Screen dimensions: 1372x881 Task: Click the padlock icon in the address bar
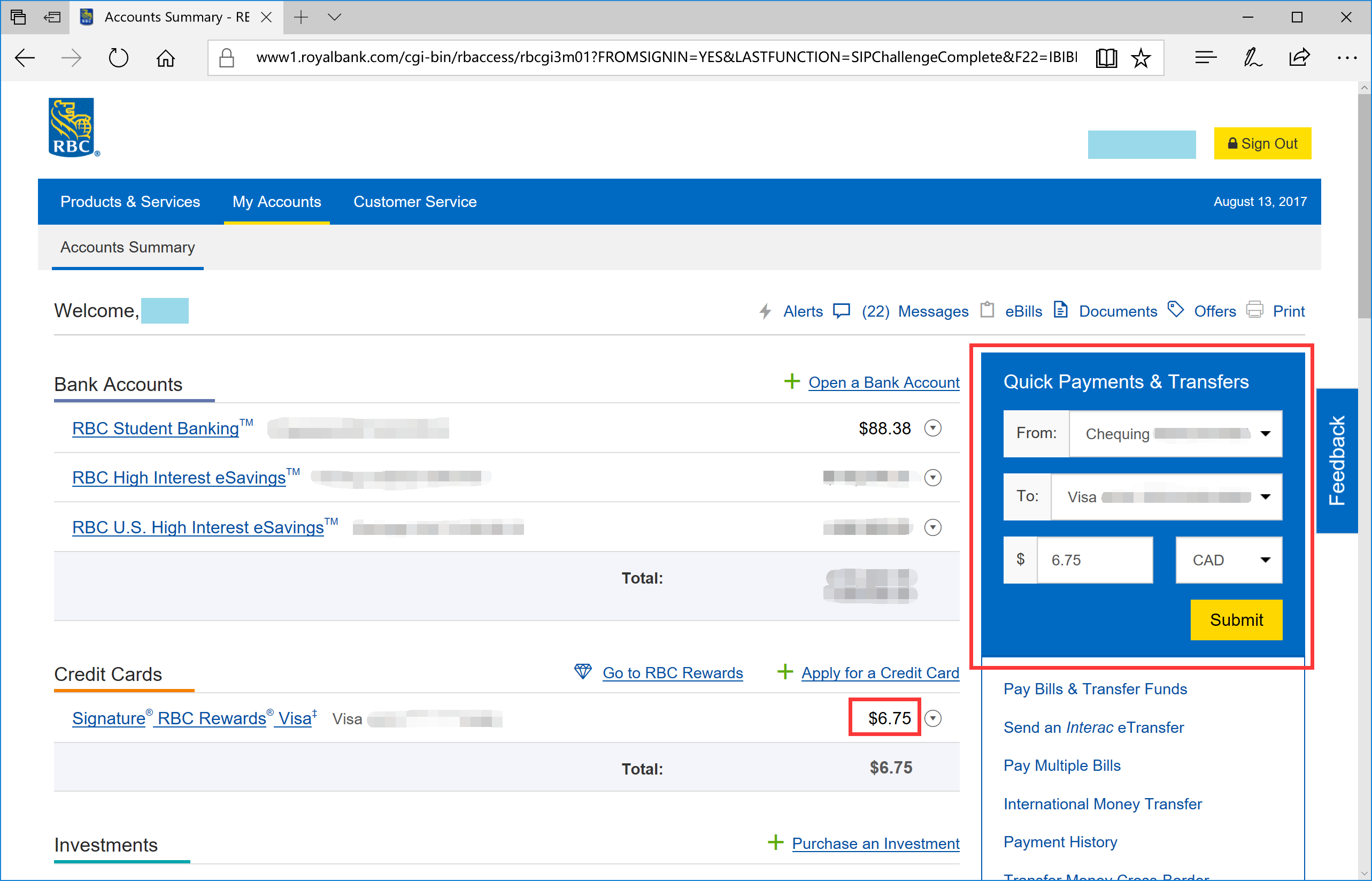[x=227, y=58]
